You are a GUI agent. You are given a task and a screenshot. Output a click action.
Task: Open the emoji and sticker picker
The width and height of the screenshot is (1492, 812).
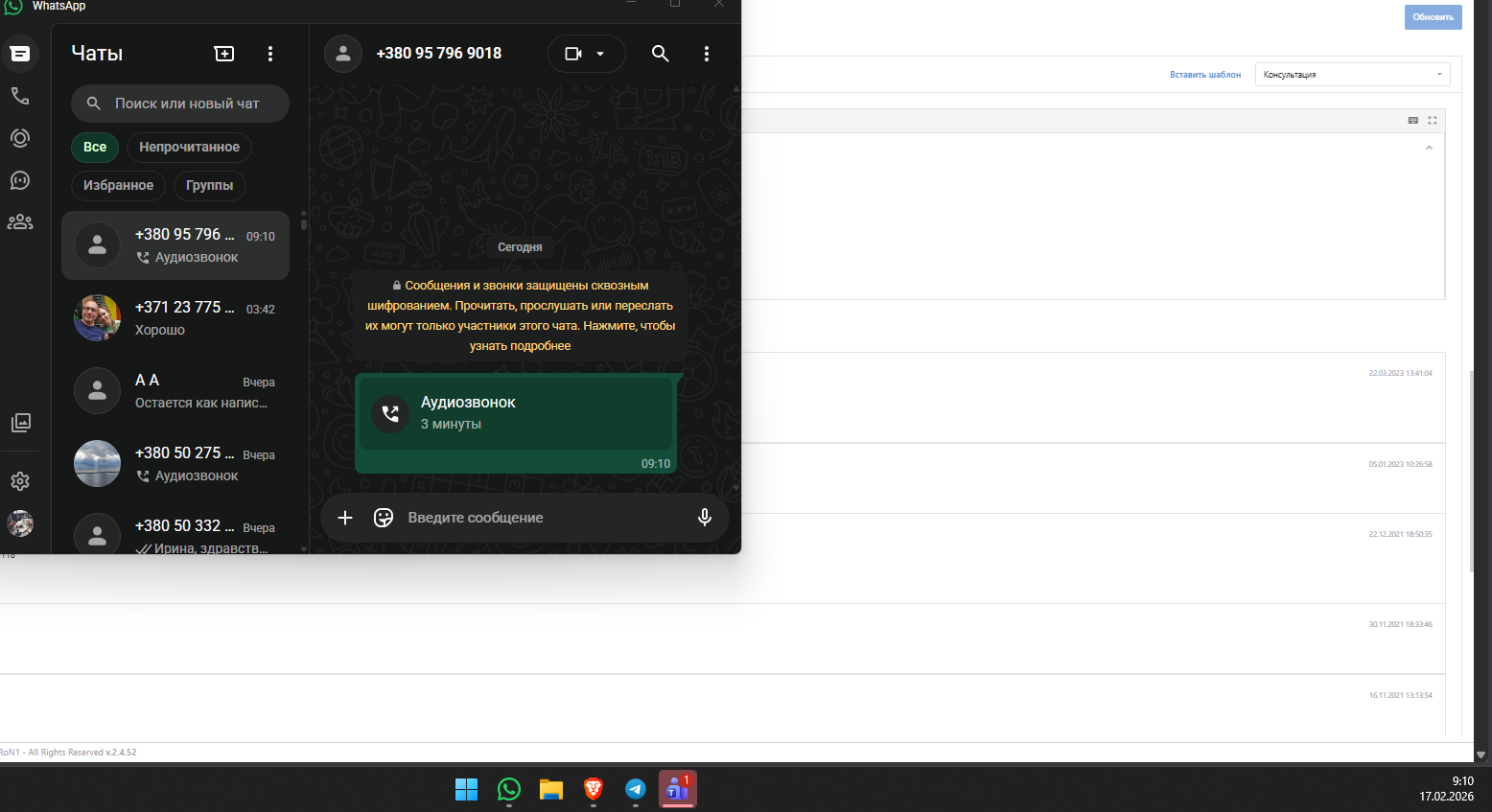[x=384, y=518]
